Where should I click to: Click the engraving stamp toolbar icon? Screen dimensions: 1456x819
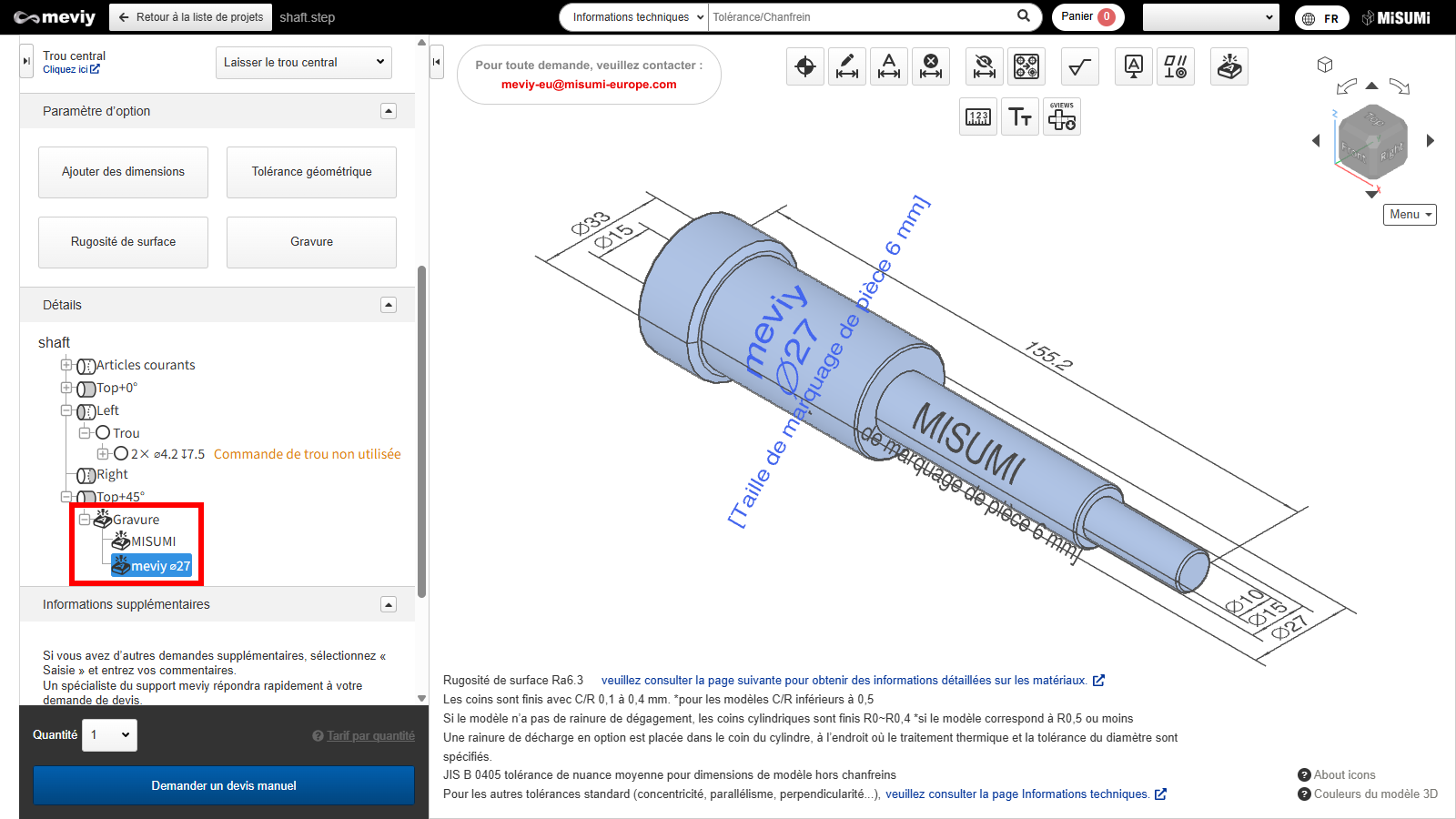(1229, 66)
